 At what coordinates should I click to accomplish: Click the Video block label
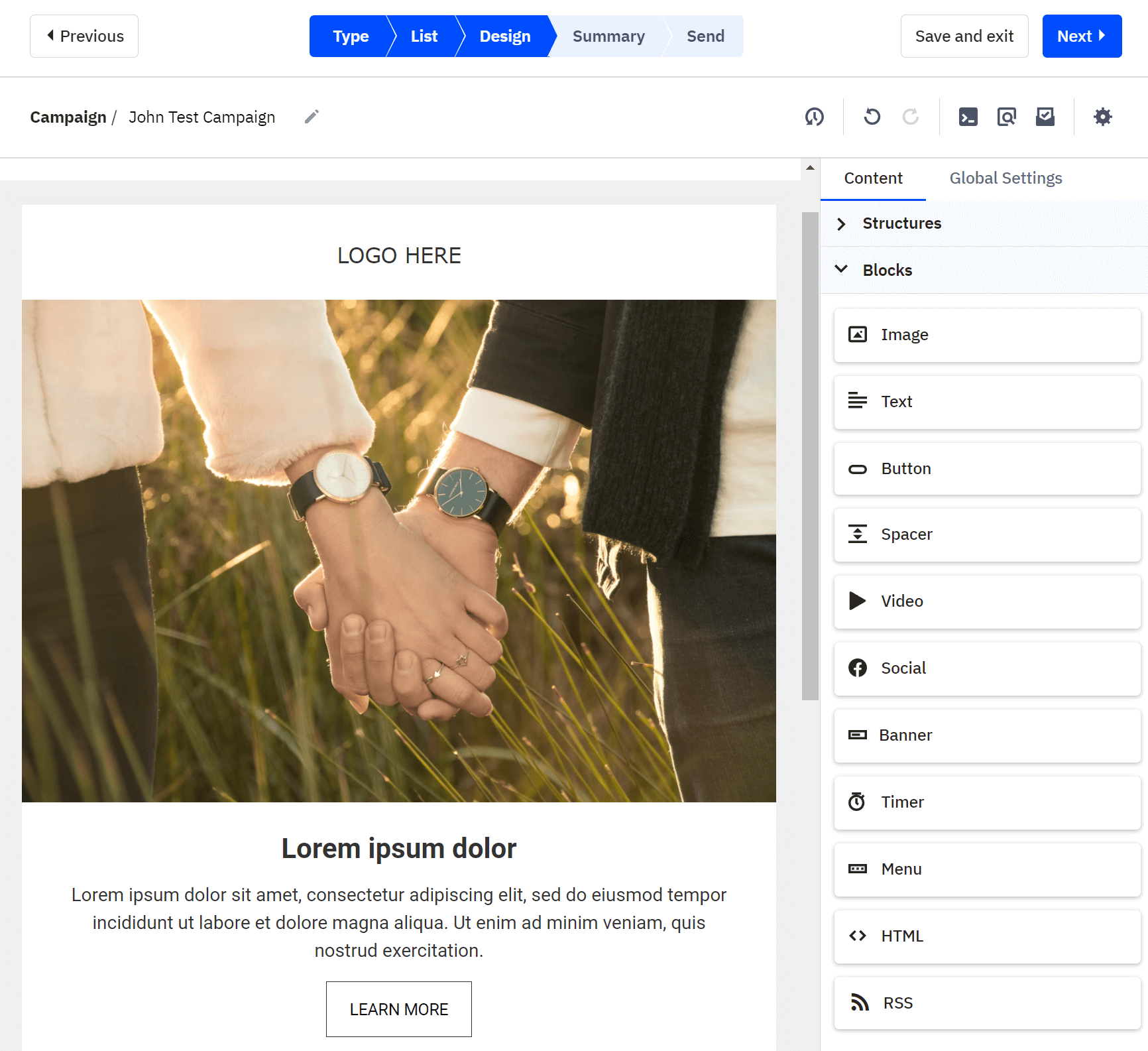click(902, 601)
